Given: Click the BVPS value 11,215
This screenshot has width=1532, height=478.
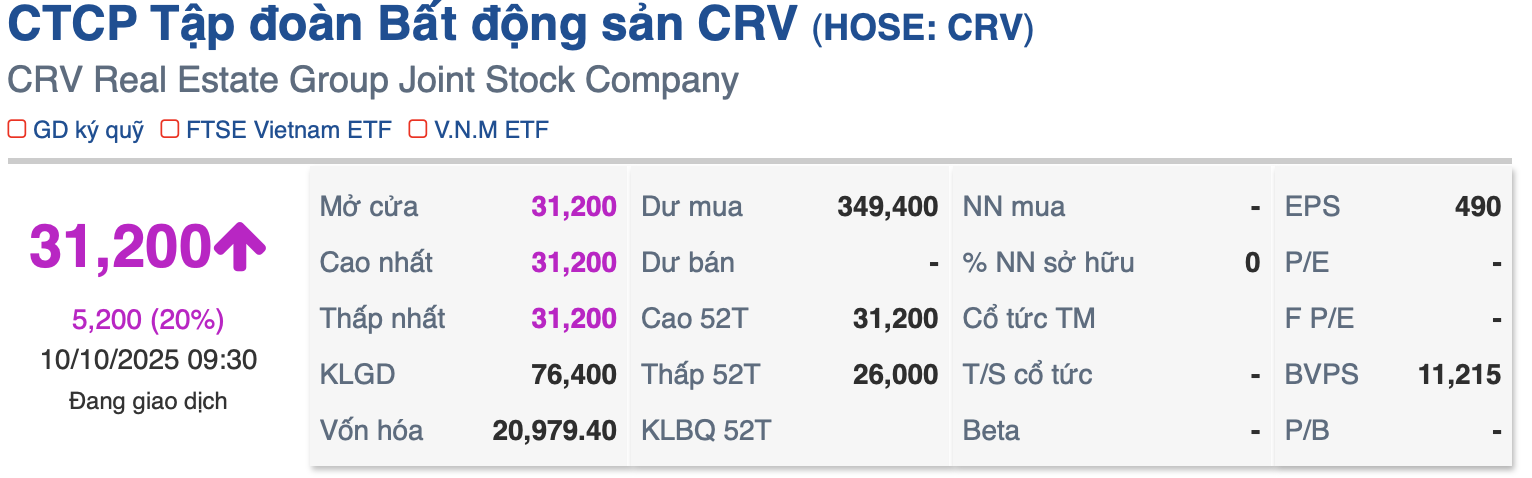Looking at the screenshot, I should click(x=1459, y=375).
